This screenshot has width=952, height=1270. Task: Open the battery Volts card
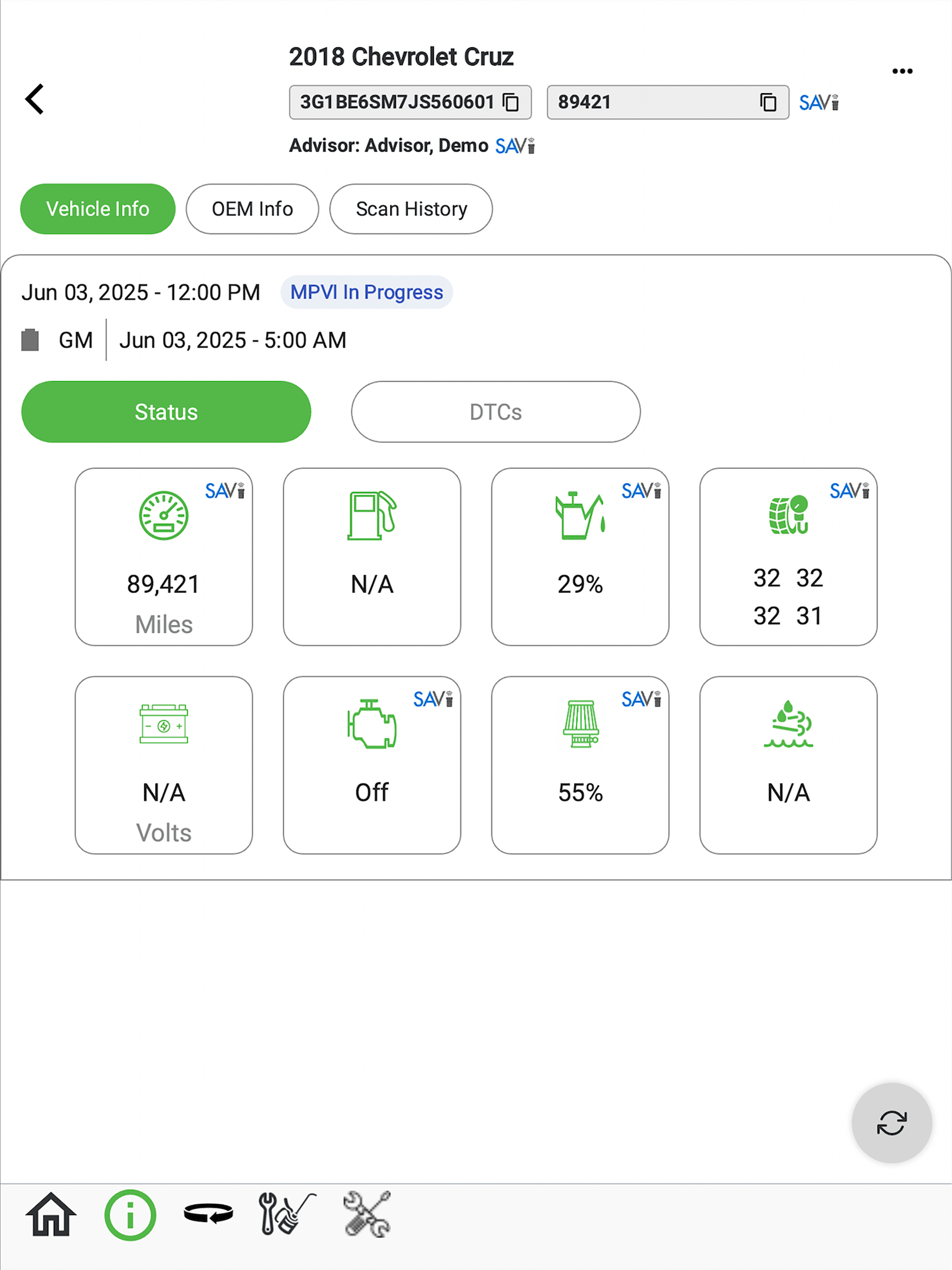click(x=164, y=765)
